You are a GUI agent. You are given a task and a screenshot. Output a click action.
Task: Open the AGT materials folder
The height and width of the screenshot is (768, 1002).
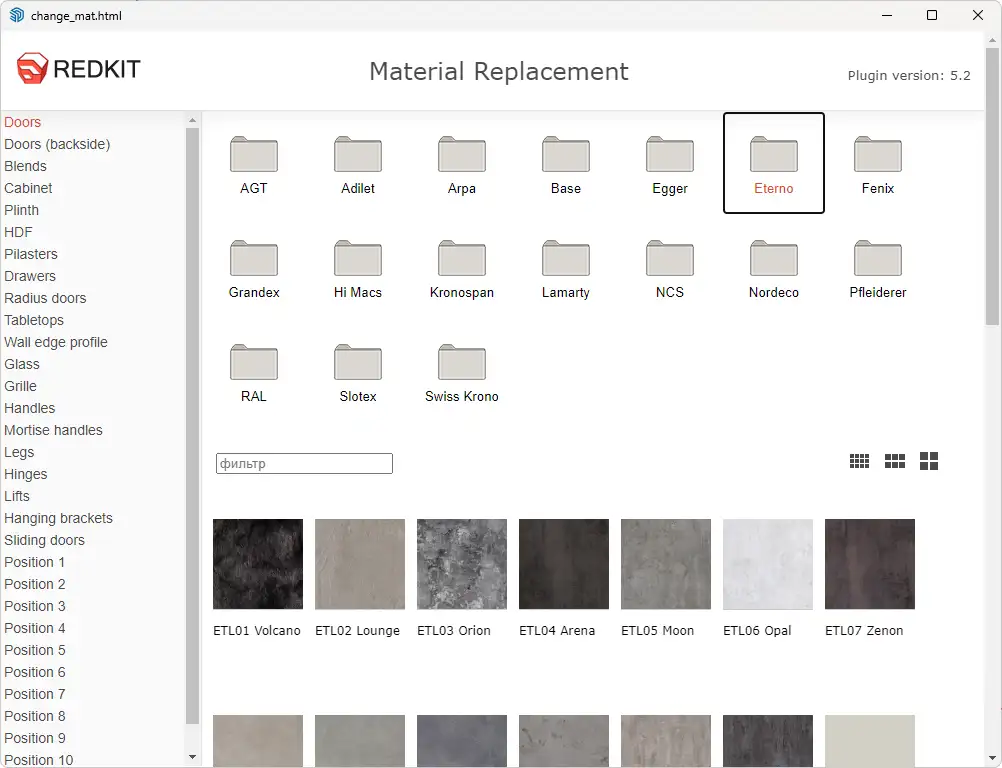253,164
